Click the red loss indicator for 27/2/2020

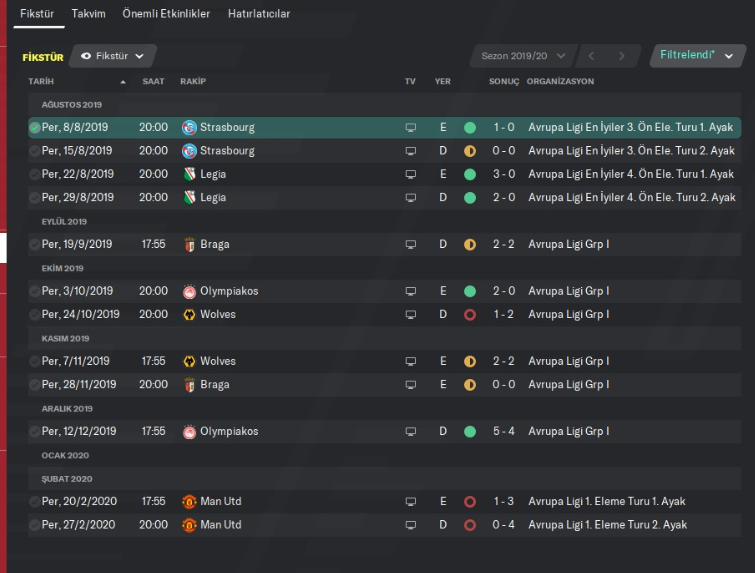click(x=470, y=525)
